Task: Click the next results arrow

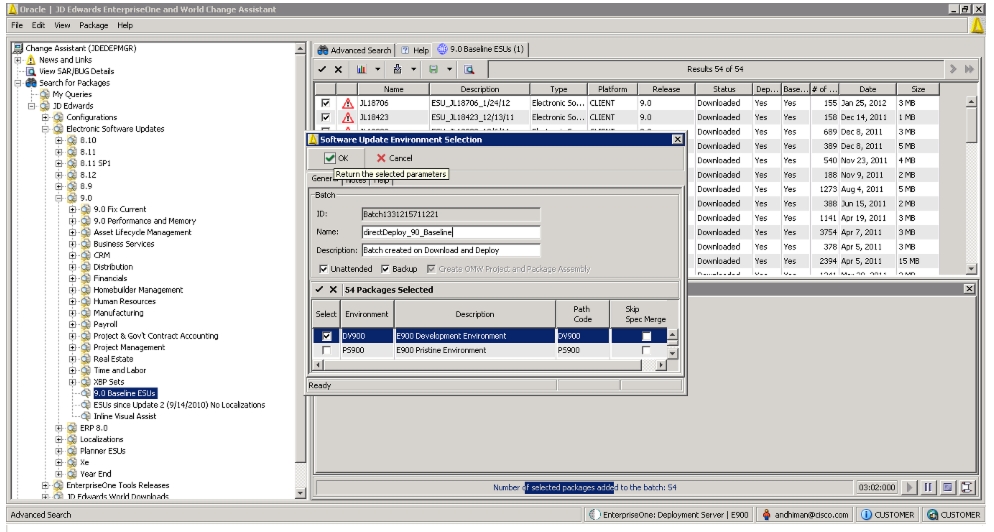Action: click(x=953, y=69)
